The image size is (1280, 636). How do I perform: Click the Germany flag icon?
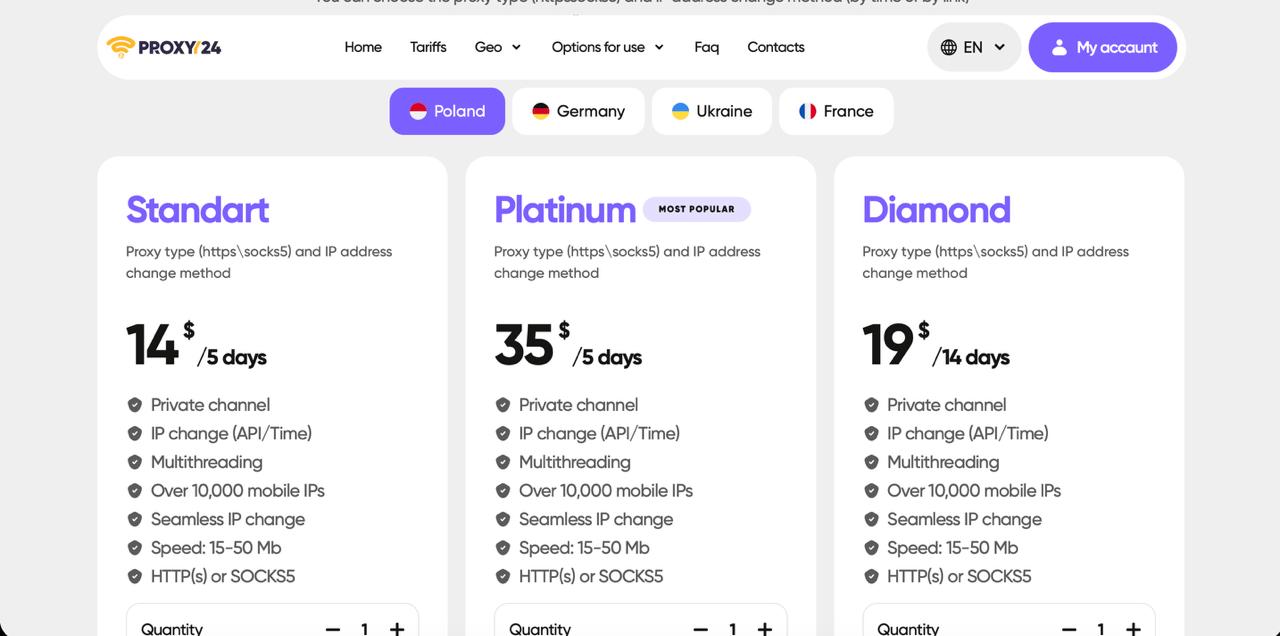tap(541, 111)
